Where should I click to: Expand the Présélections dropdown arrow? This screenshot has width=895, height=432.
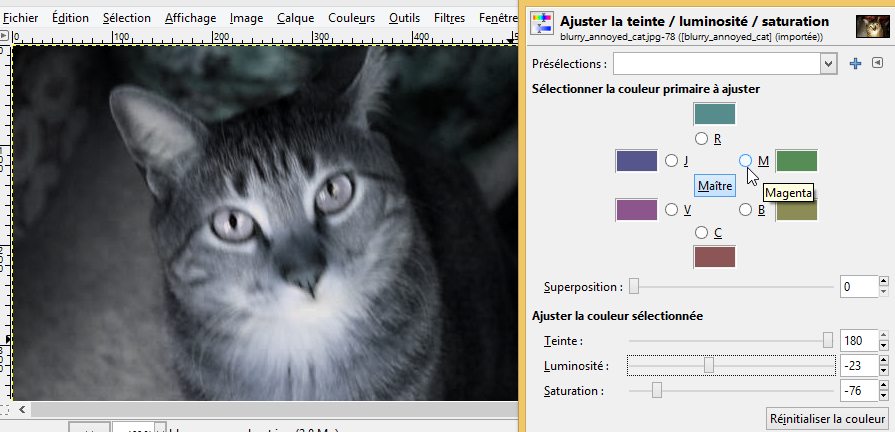tap(829, 64)
